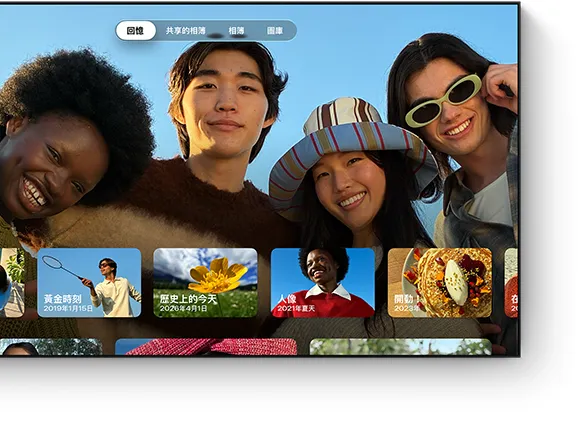The height and width of the screenshot is (434, 581).
Task: Select the pink woven hat memory in the bottom row
Action: [206, 347]
